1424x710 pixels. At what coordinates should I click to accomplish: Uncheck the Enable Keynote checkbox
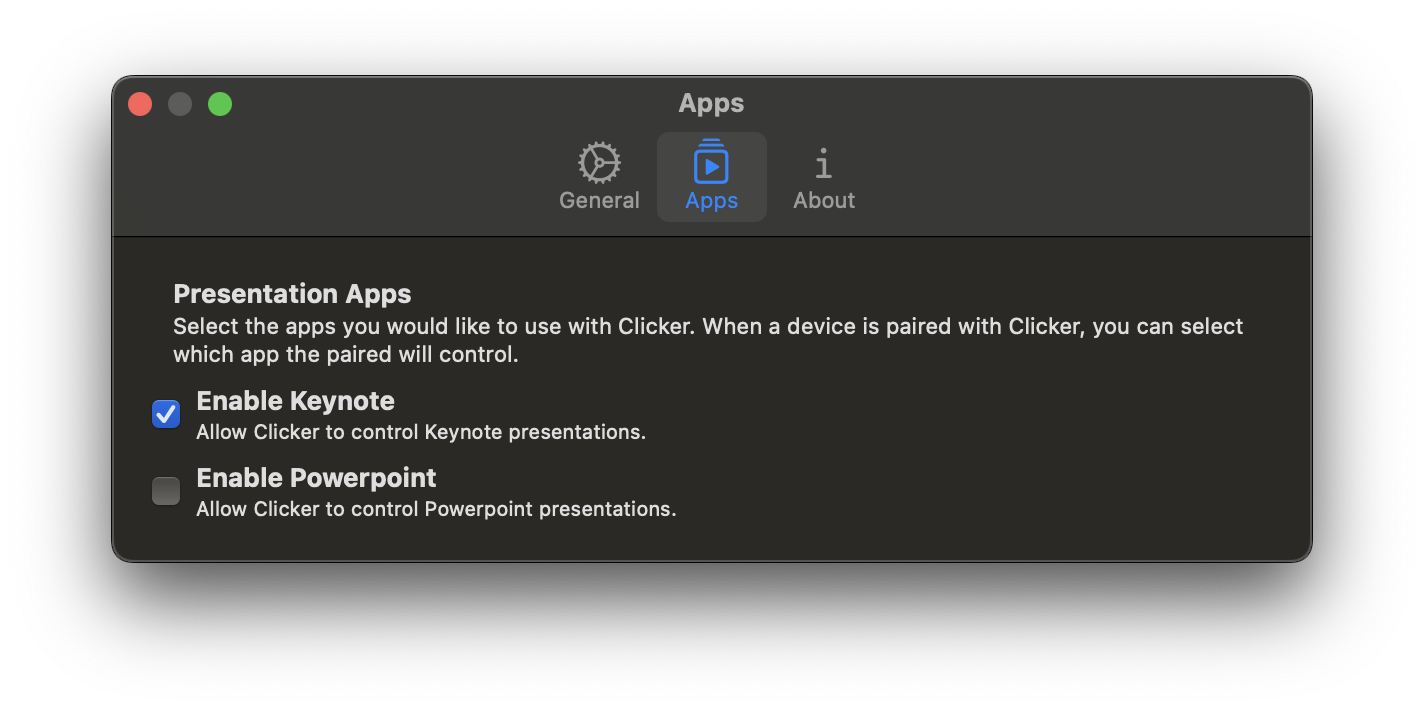coord(166,414)
